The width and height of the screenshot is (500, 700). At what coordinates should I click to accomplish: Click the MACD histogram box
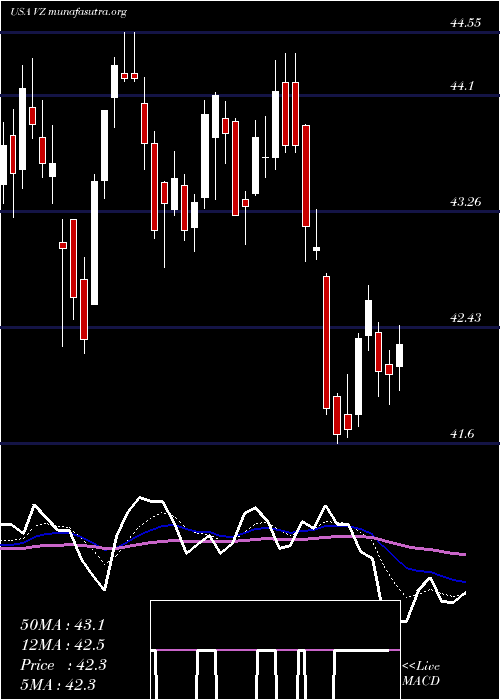click(x=275, y=650)
